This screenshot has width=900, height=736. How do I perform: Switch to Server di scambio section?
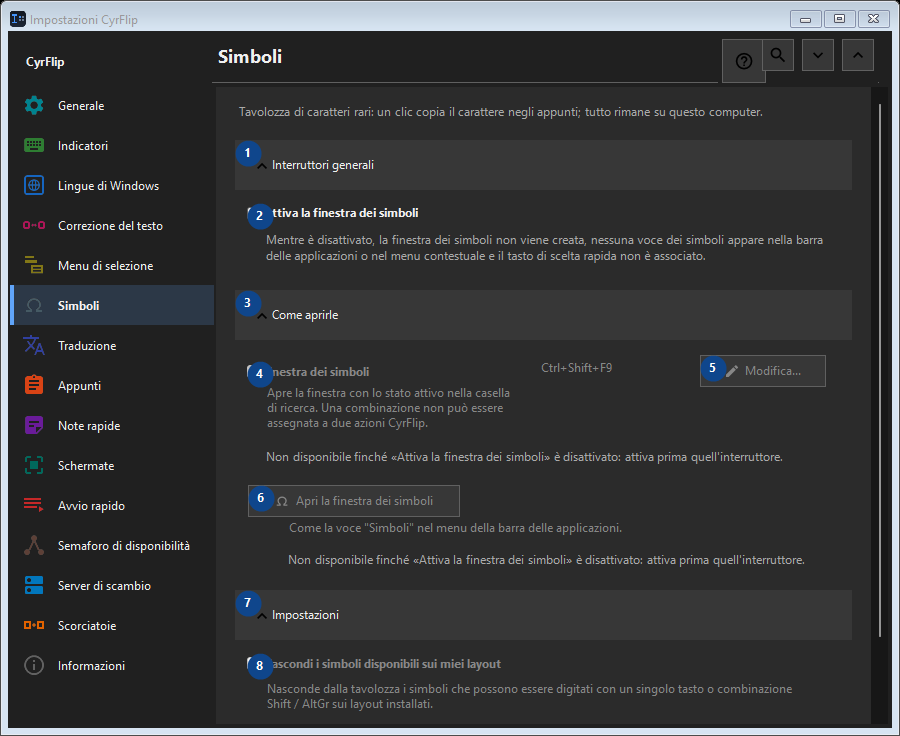click(x=112, y=586)
